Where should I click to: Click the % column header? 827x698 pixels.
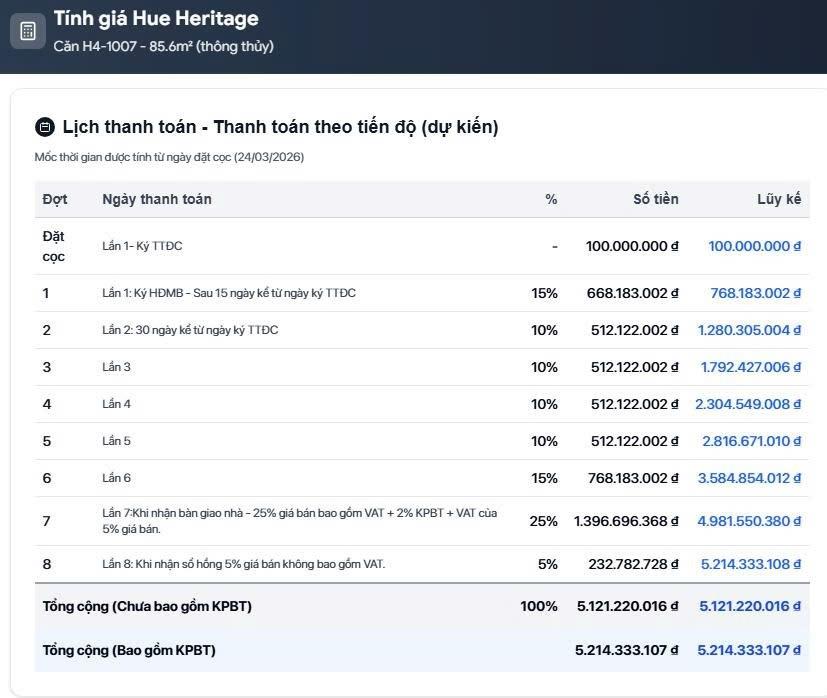pos(551,199)
